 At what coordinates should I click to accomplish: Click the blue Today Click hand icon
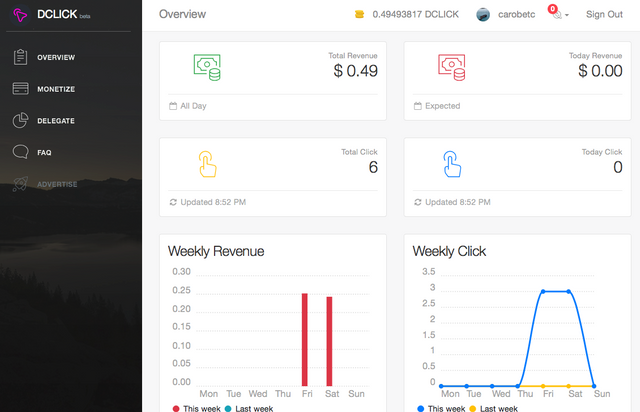pyautogui.click(x=452, y=164)
